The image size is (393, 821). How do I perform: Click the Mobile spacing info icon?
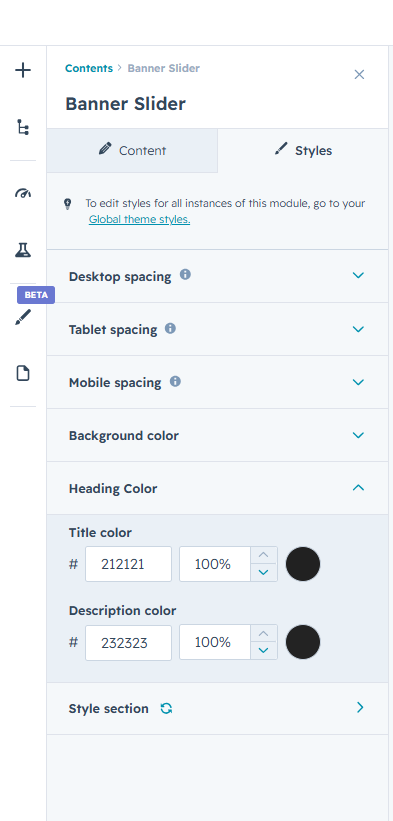[x=175, y=382]
